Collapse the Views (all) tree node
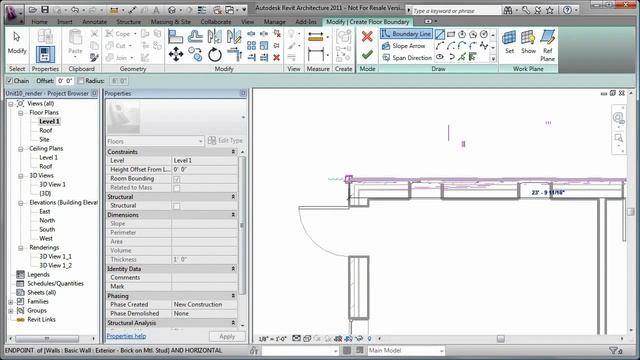The width and height of the screenshot is (640, 360). coord(11,104)
